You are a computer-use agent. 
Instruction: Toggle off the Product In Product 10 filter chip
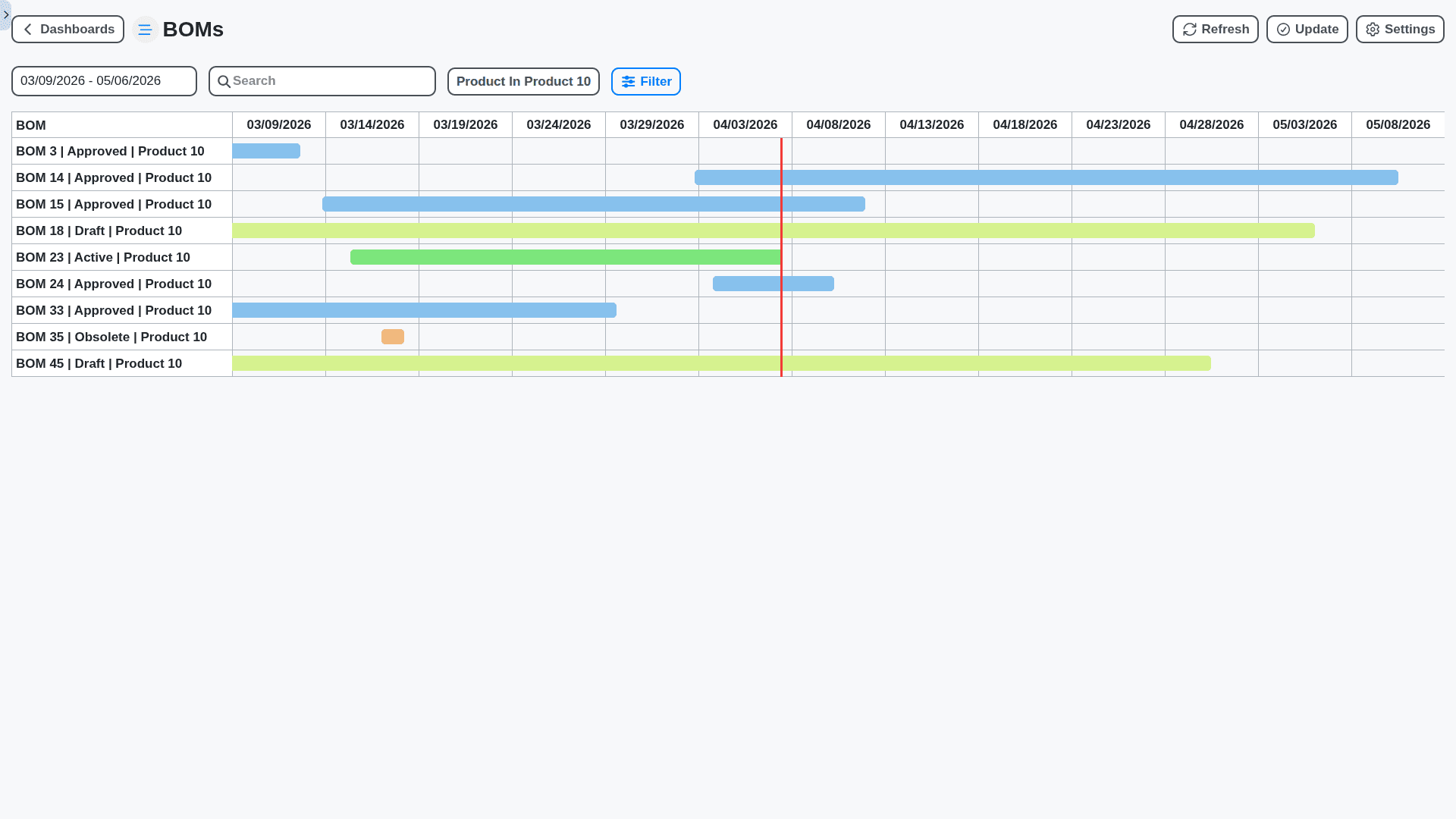point(523,81)
